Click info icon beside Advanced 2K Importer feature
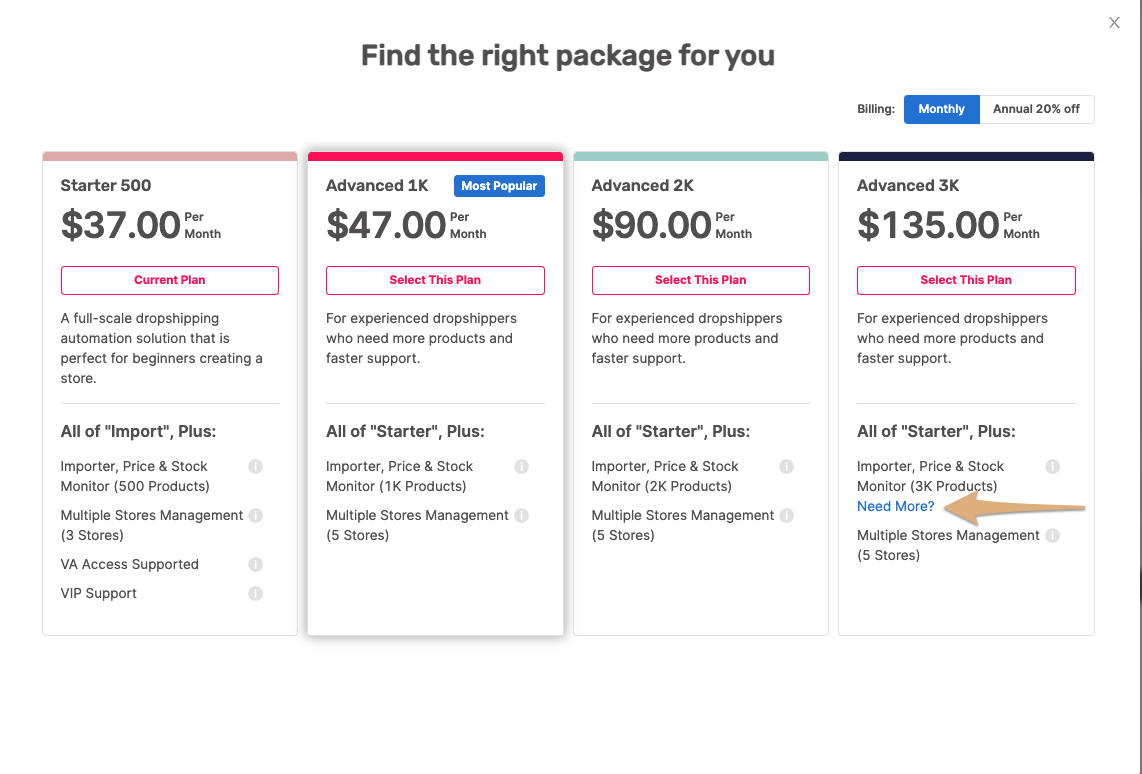 click(x=787, y=467)
